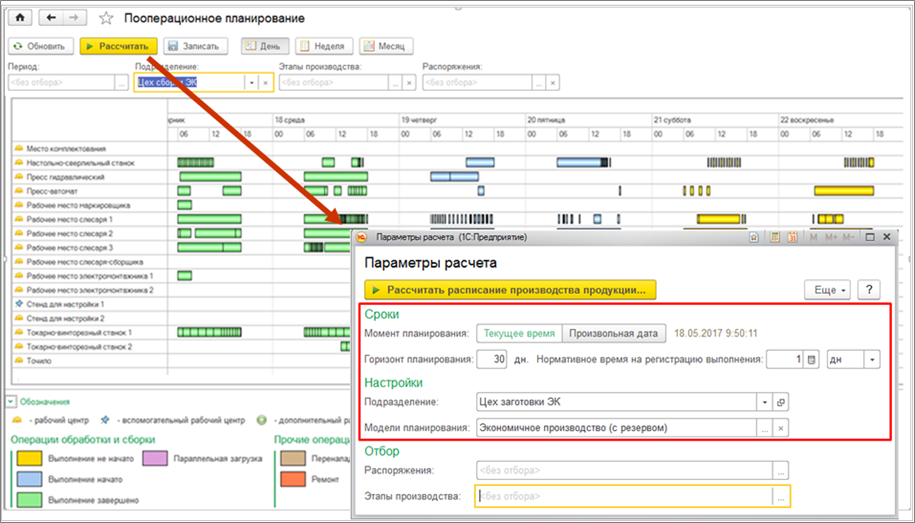Click Рассчитать расписание производства продукции button
Viewport: 915px width, 523px height.
[510, 290]
